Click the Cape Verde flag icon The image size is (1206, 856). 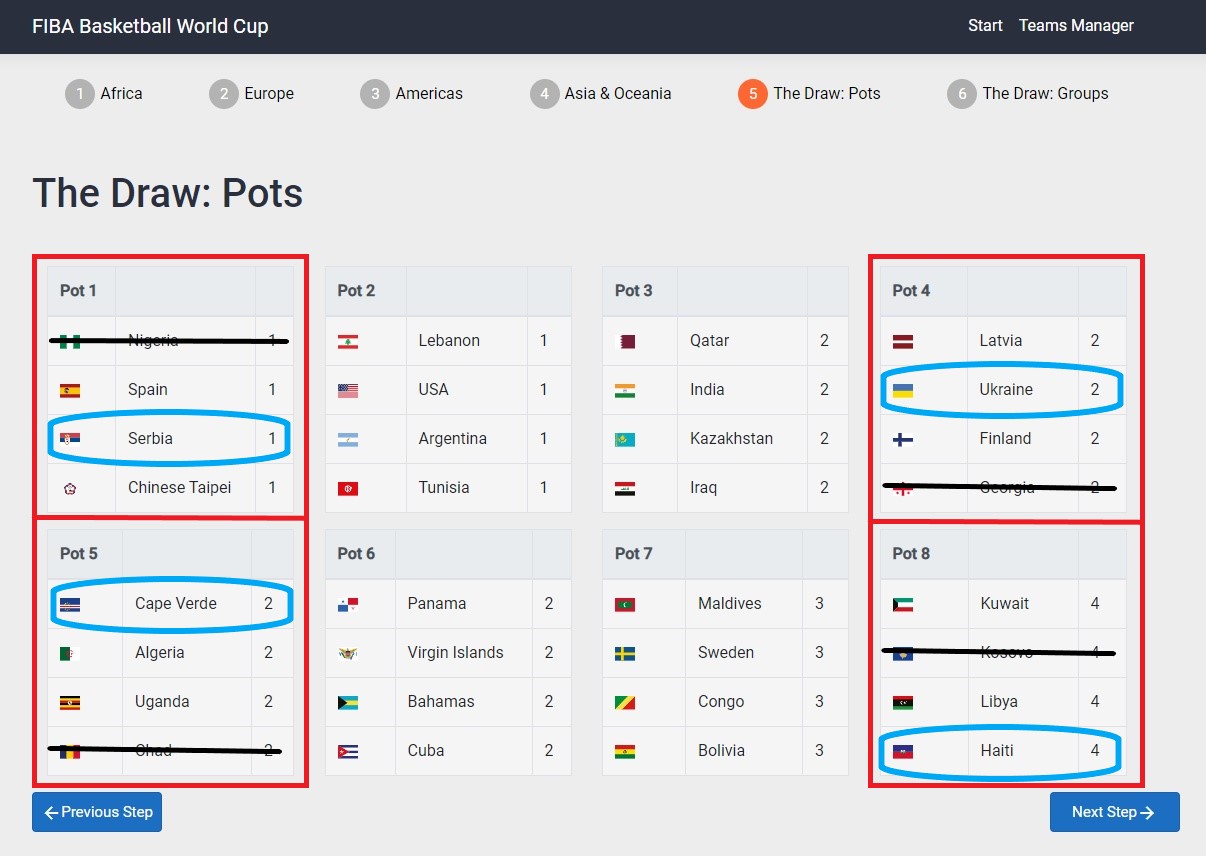pyautogui.click(x=70, y=604)
